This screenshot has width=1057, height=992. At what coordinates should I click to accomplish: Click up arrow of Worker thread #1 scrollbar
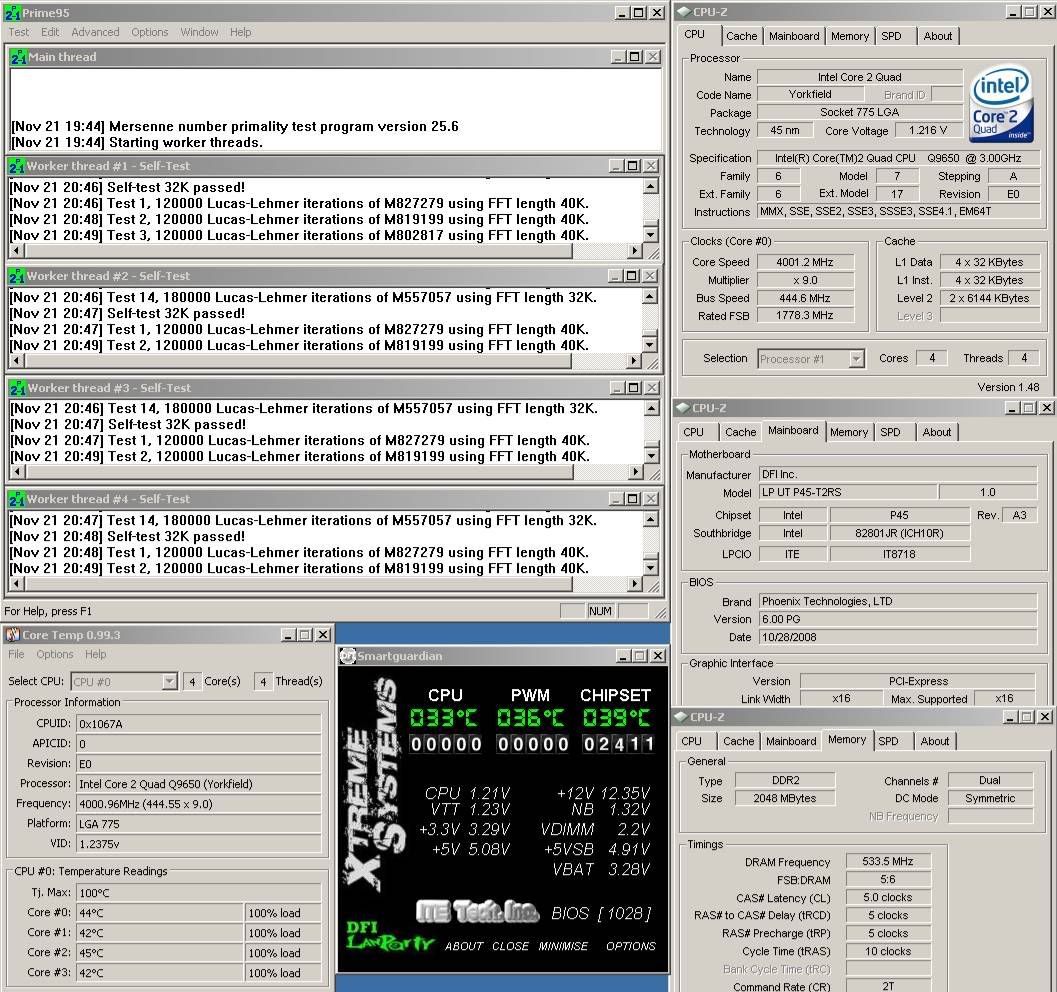coord(651,187)
